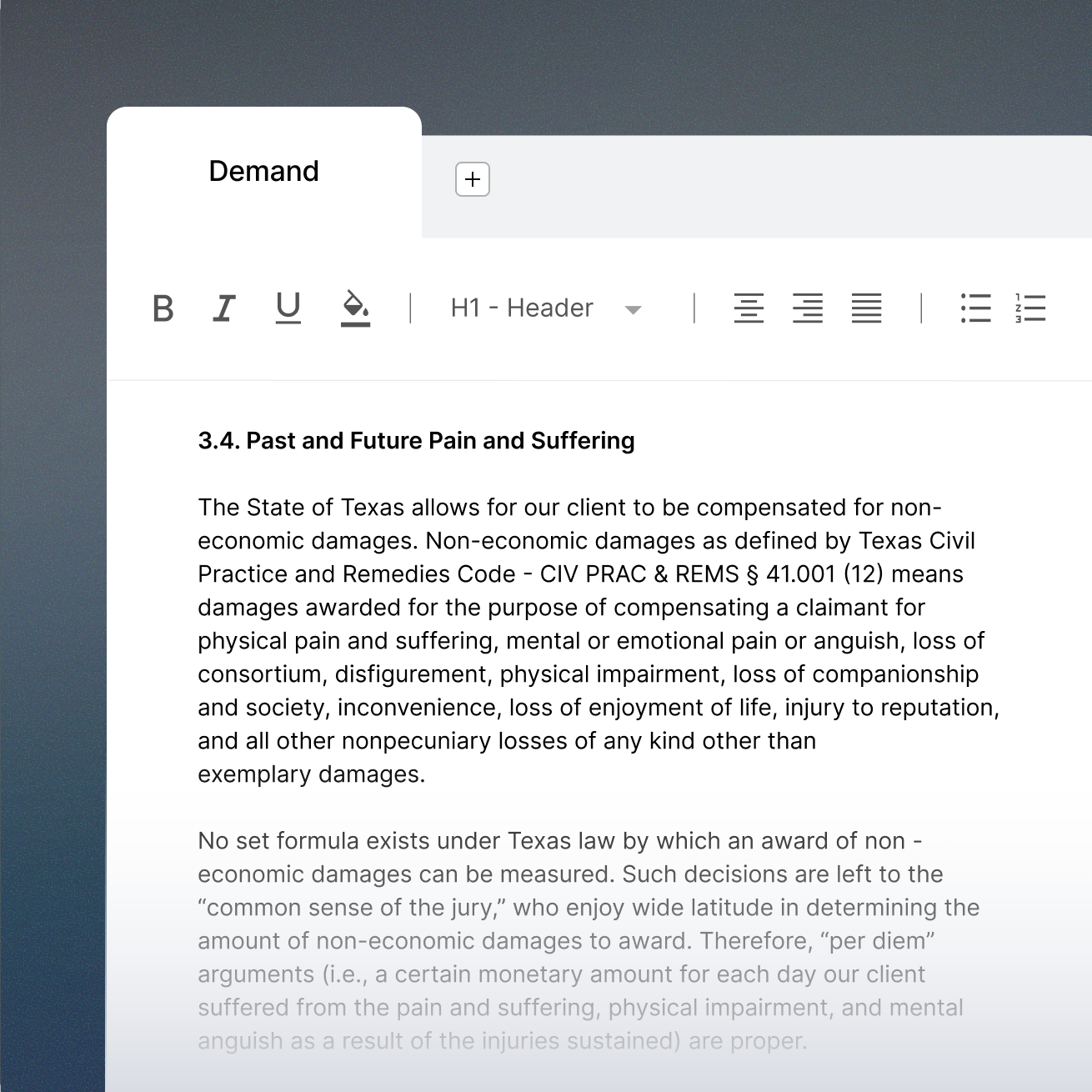
Task: Insert a bulleted list
Action: 975,308
